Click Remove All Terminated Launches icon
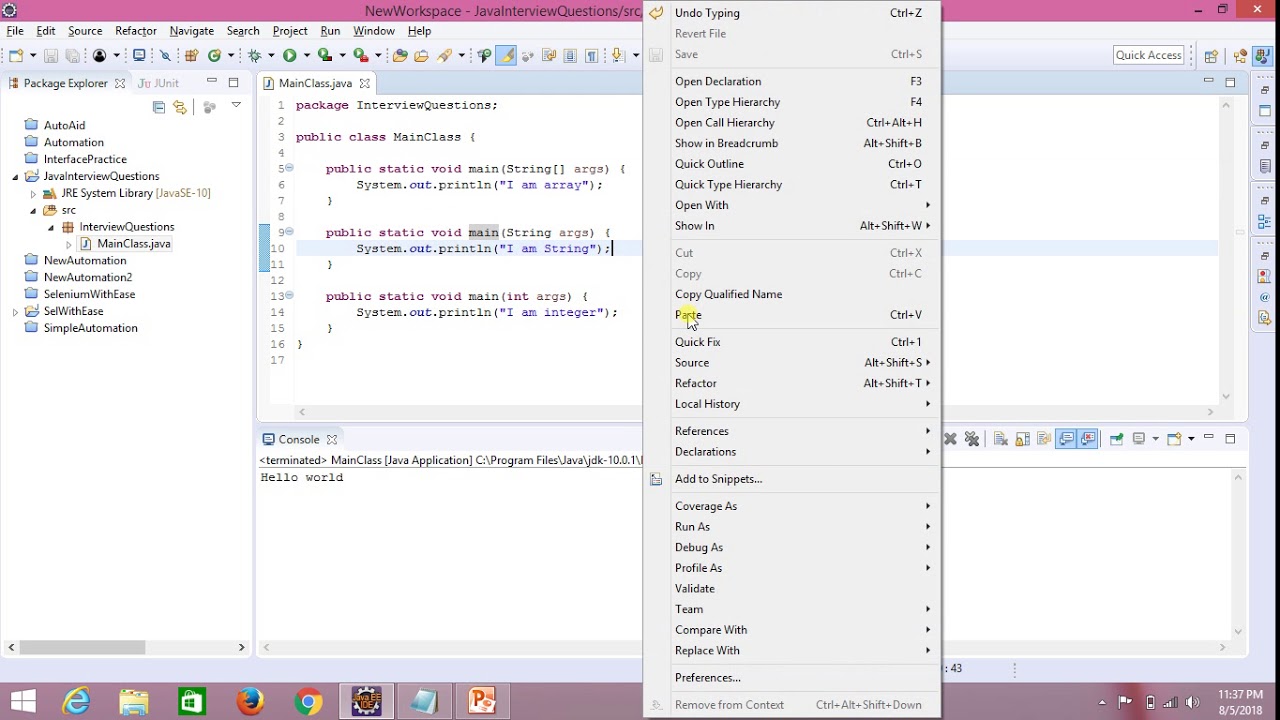The width and height of the screenshot is (1280, 720). (x=972, y=439)
